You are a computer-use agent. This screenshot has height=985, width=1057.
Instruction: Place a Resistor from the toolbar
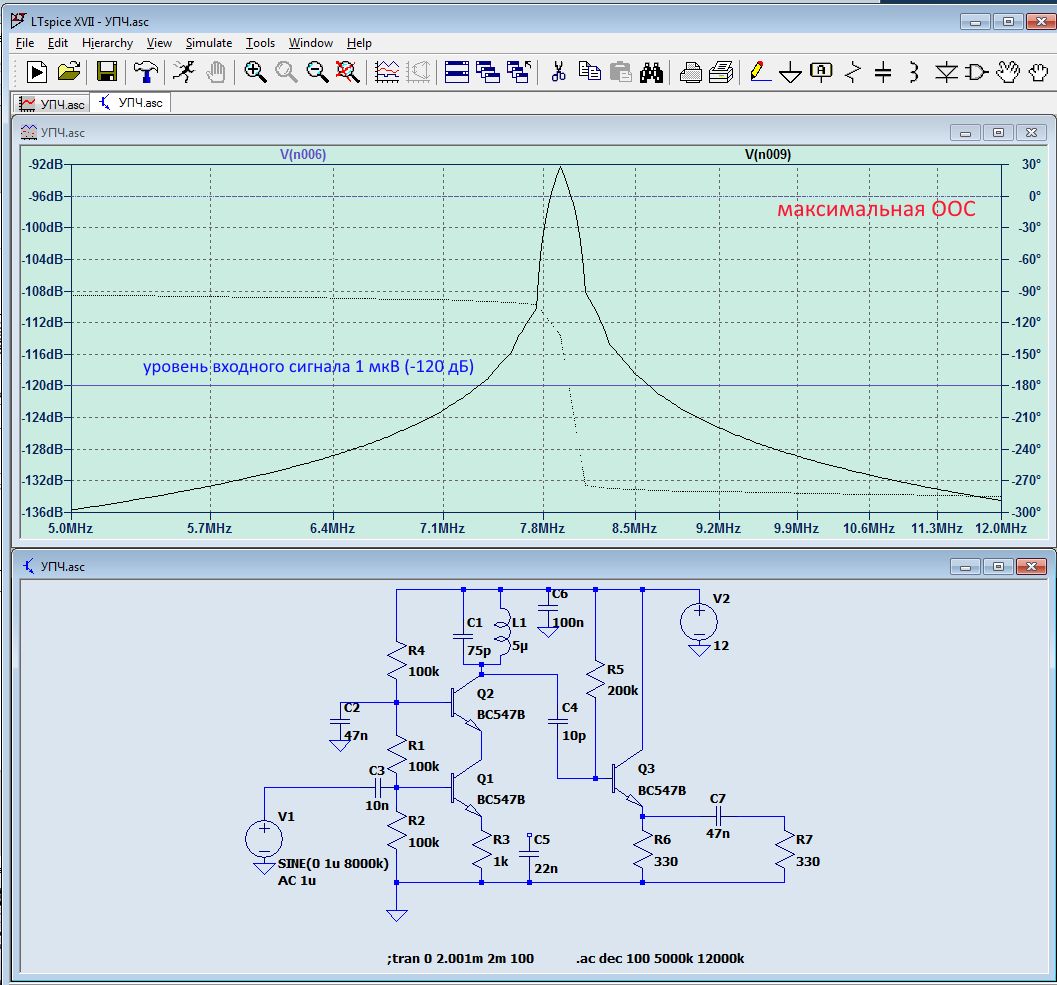(853, 71)
